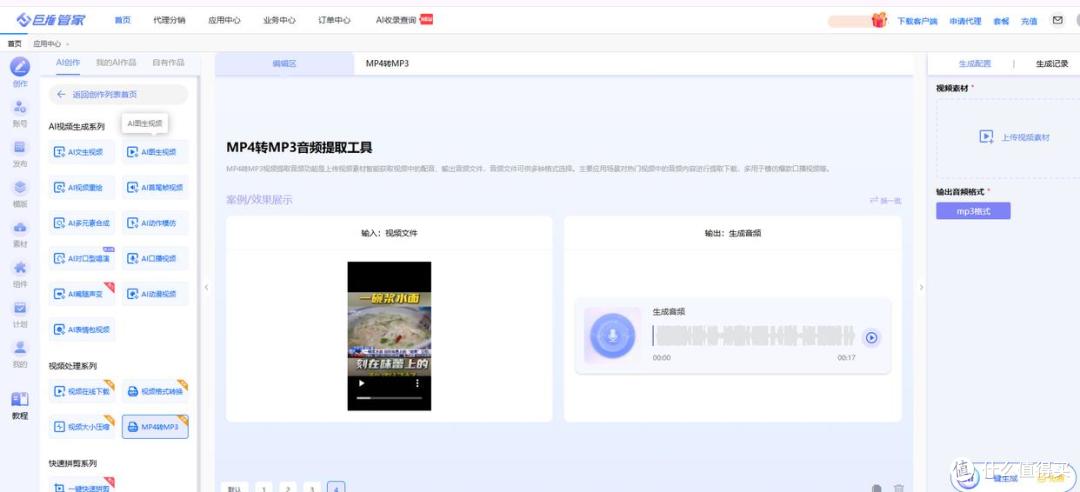Click the trash icon below the showcase
The width and height of the screenshot is (1080, 492).
[898, 487]
